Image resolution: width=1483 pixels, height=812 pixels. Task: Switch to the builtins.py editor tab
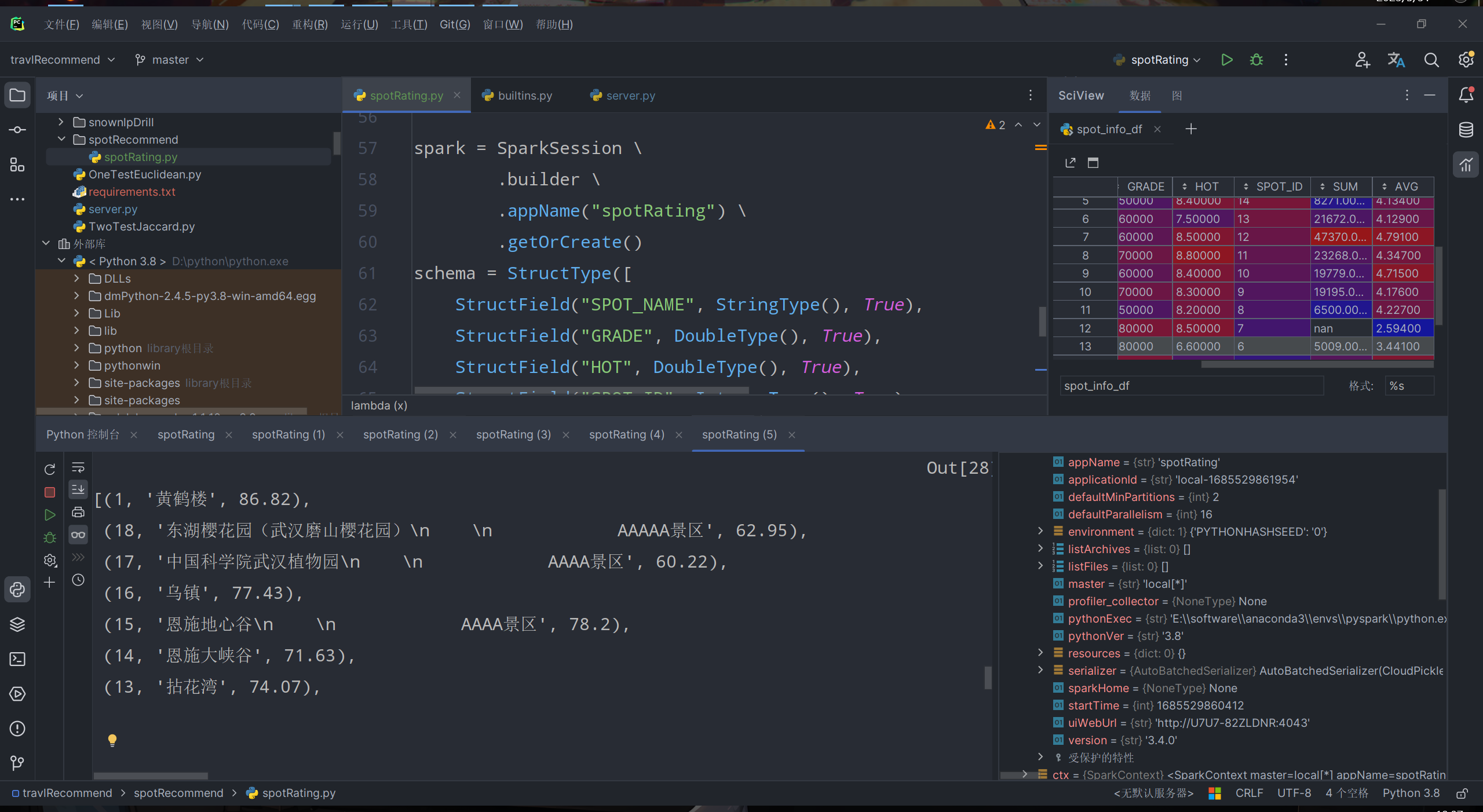coord(524,96)
